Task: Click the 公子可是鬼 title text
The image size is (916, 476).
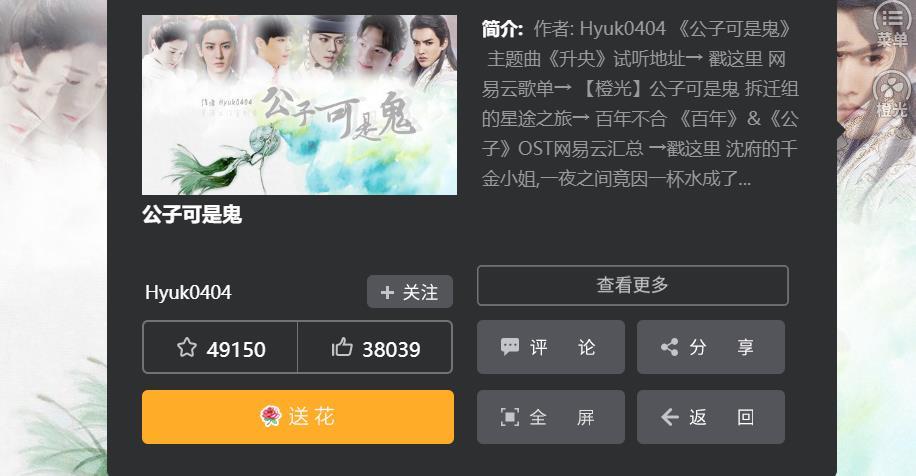Action: coord(192,214)
